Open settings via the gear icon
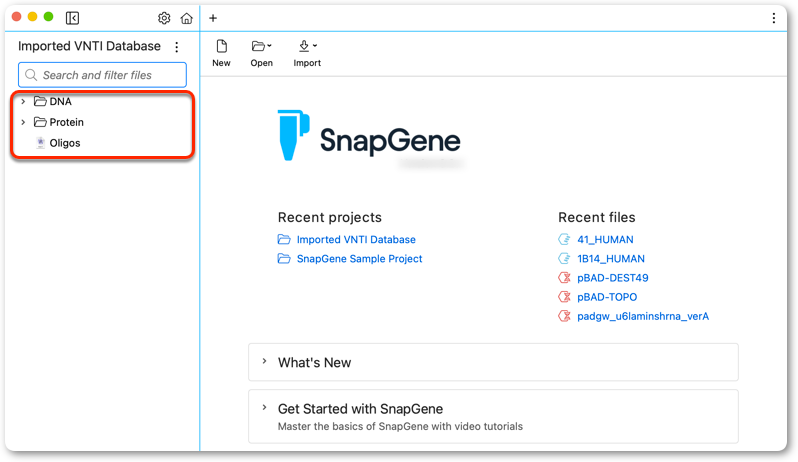The width and height of the screenshot is (798, 462). click(x=164, y=18)
